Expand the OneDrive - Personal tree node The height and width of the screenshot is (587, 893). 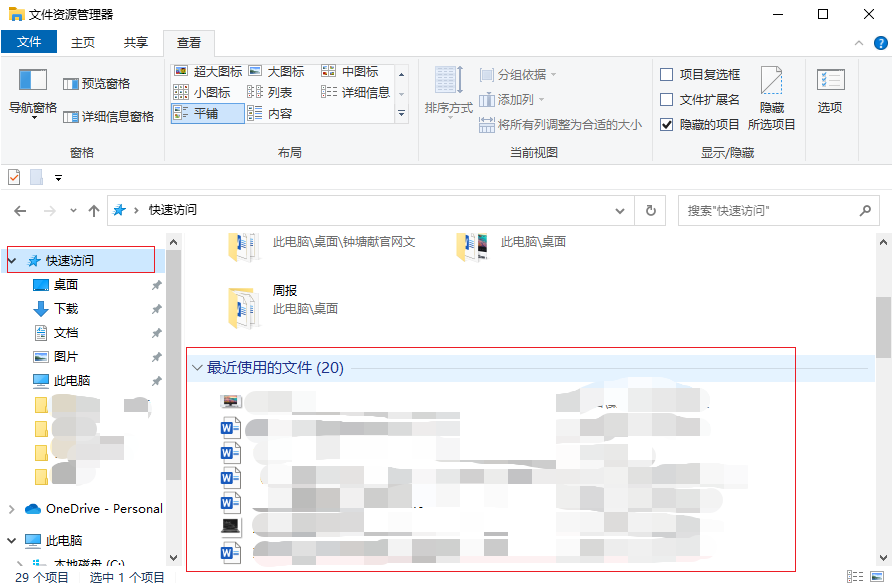click(12, 509)
